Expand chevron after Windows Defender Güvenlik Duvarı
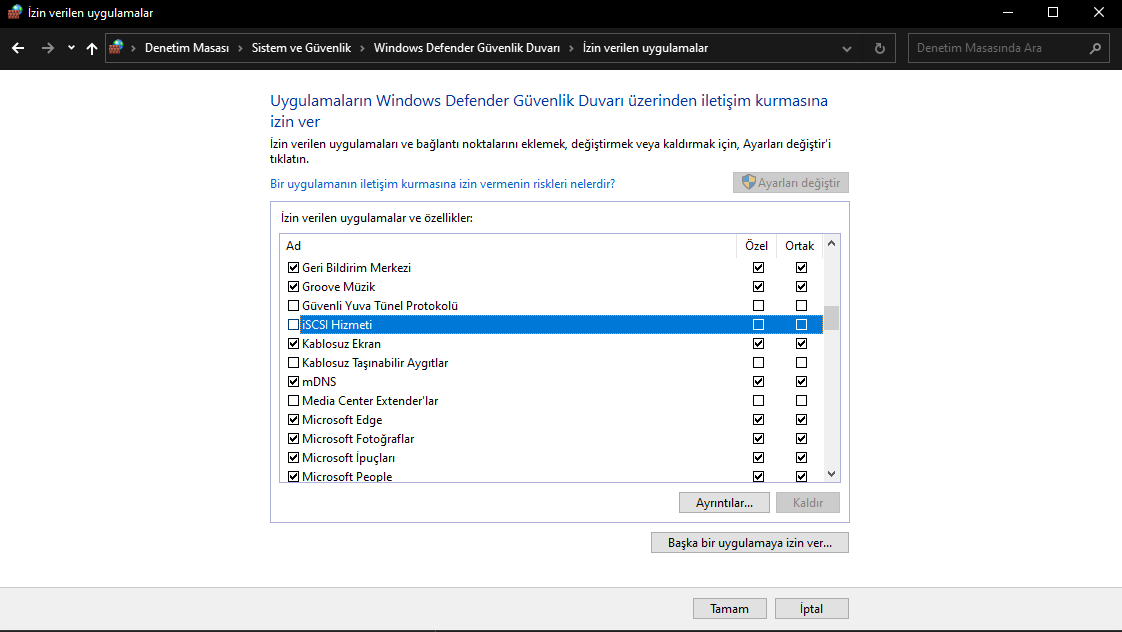Image resolution: width=1122 pixels, height=632 pixels. [571, 48]
